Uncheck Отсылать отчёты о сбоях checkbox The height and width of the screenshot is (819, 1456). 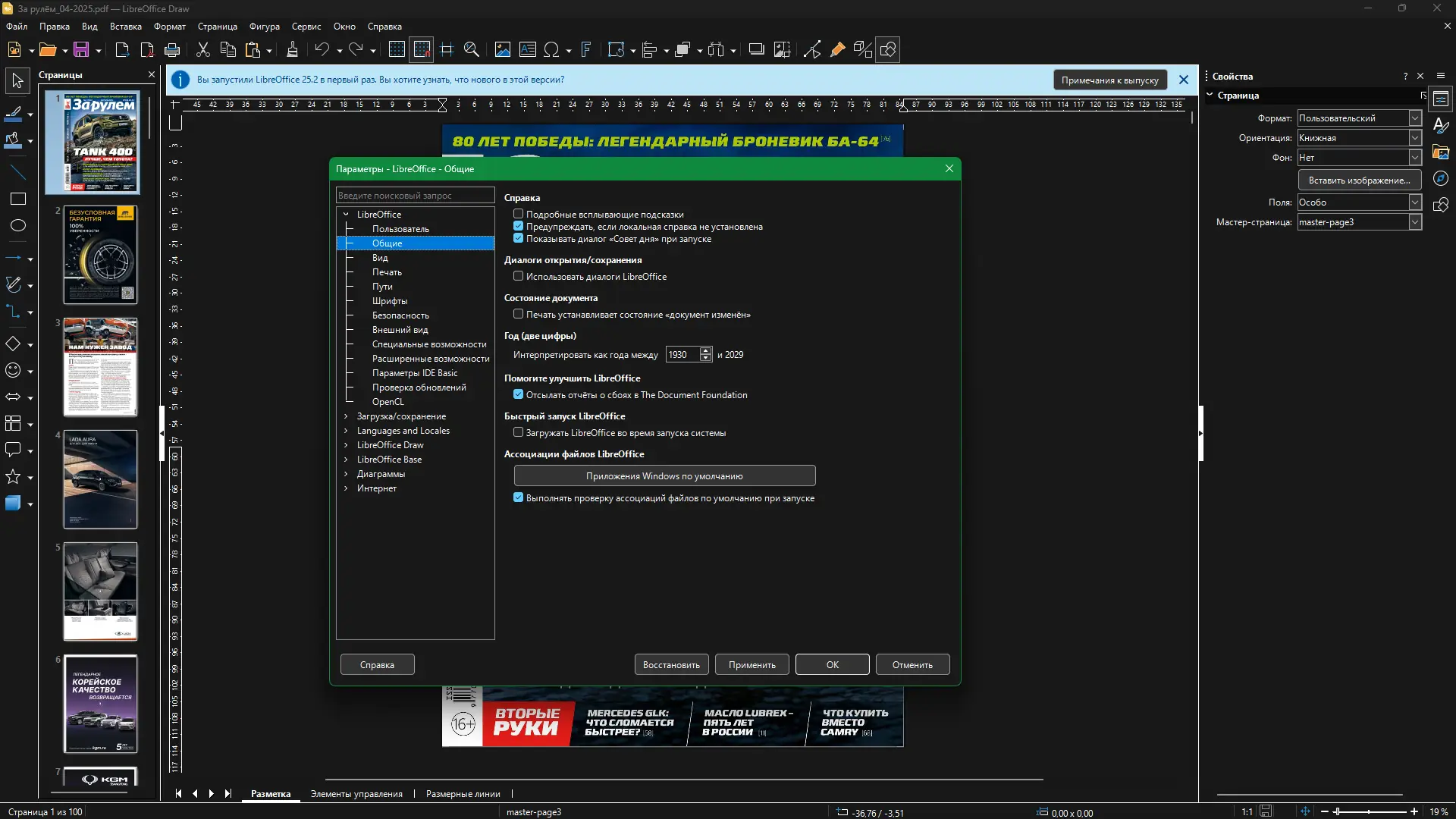coord(518,394)
